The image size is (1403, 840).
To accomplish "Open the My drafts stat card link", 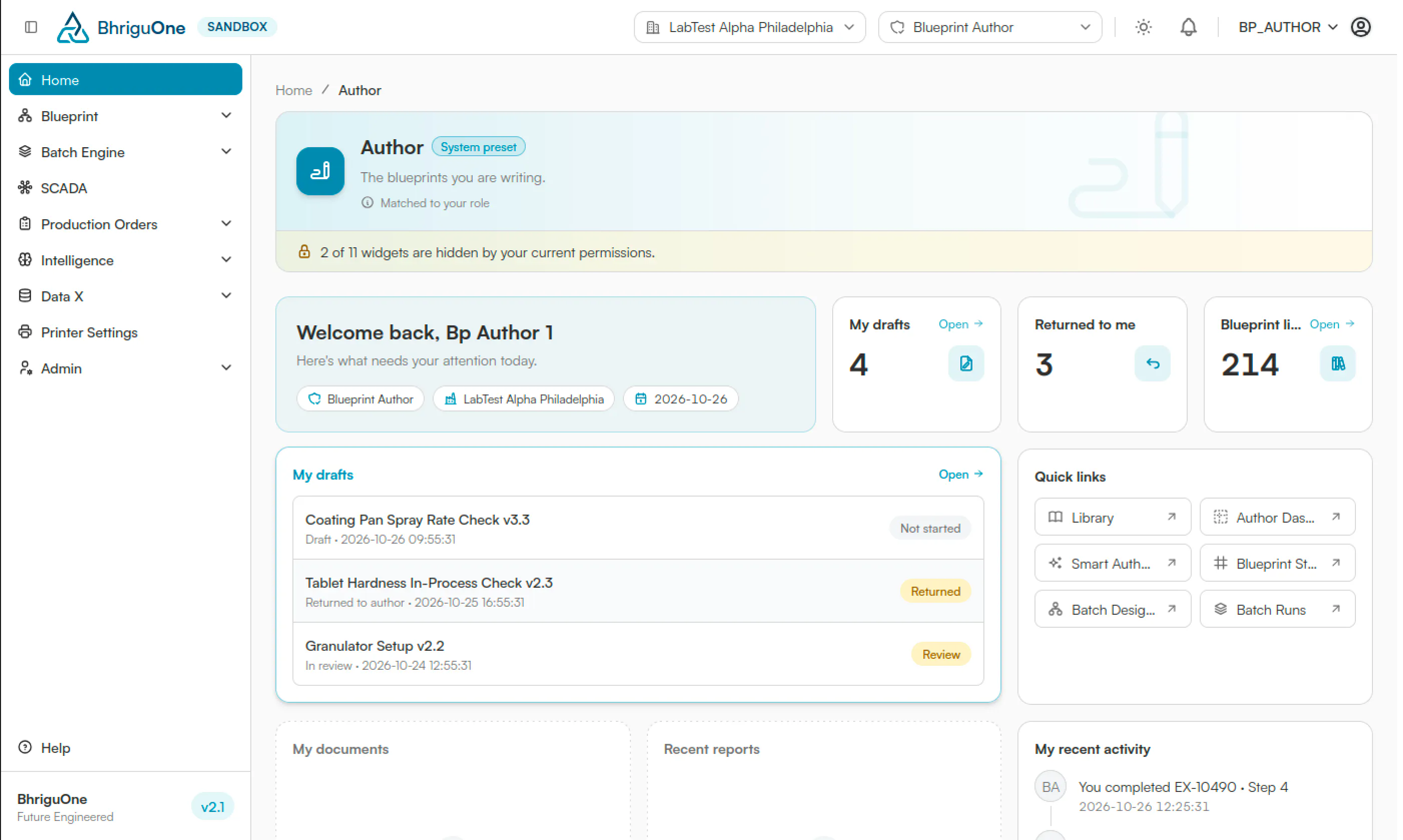I will pos(960,324).
